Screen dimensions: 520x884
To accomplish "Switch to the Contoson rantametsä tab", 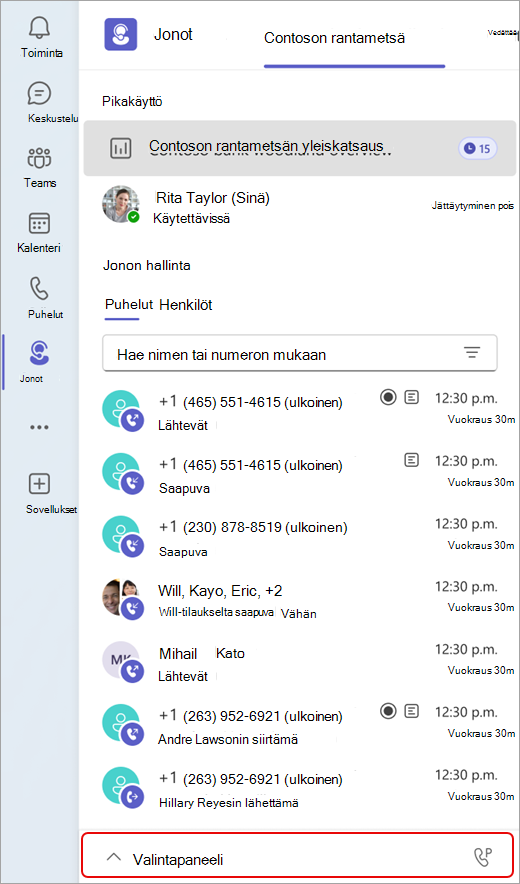I will [x=335, y=38].
